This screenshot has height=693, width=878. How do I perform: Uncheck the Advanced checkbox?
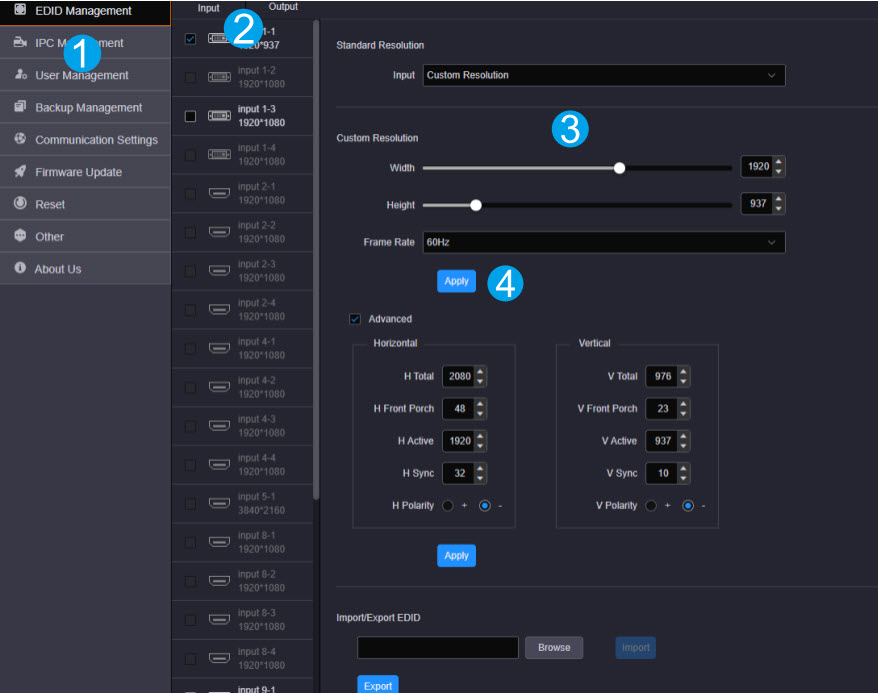(355, 319)
